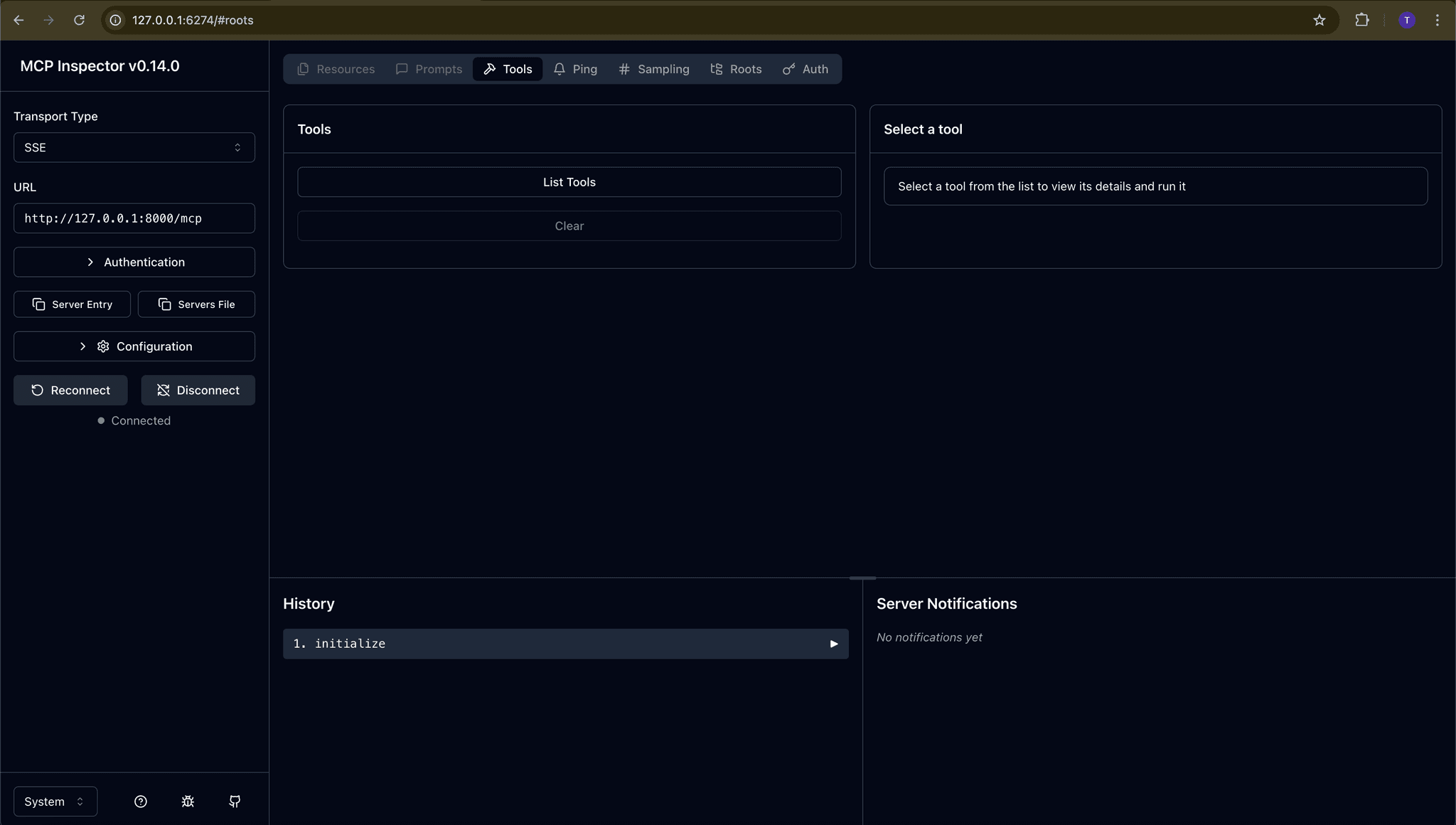Disconnect from the MCP server
The height and width of the screenshot is (825, 1456).
click(198, 390)
